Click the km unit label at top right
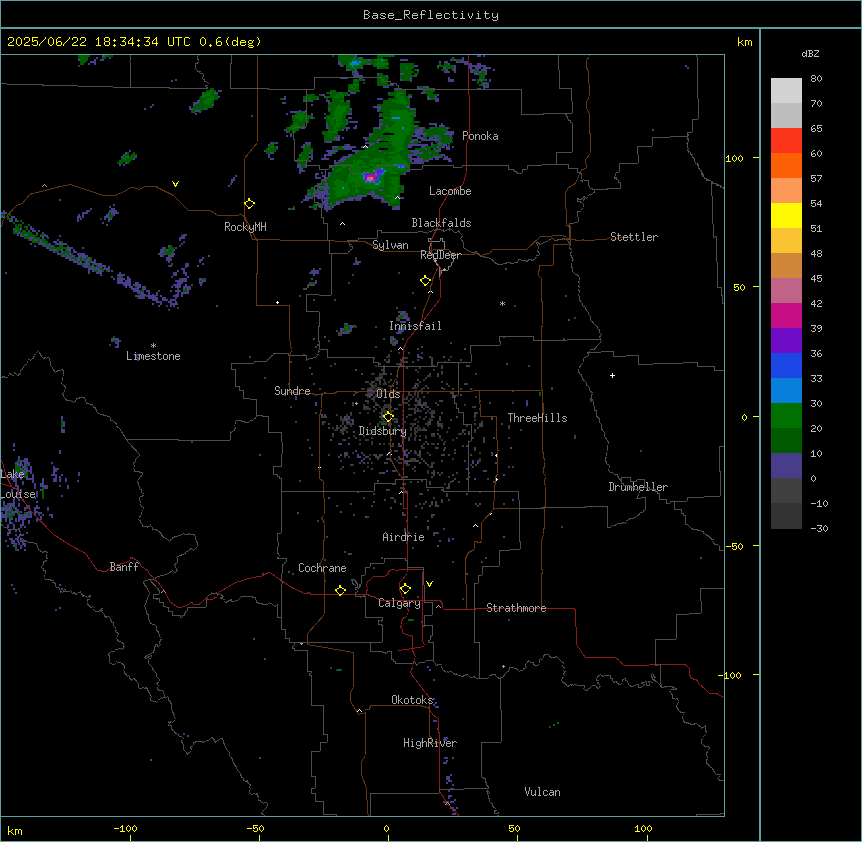The image size is (862, 842). pyautogui.click(x=745, y=42)
